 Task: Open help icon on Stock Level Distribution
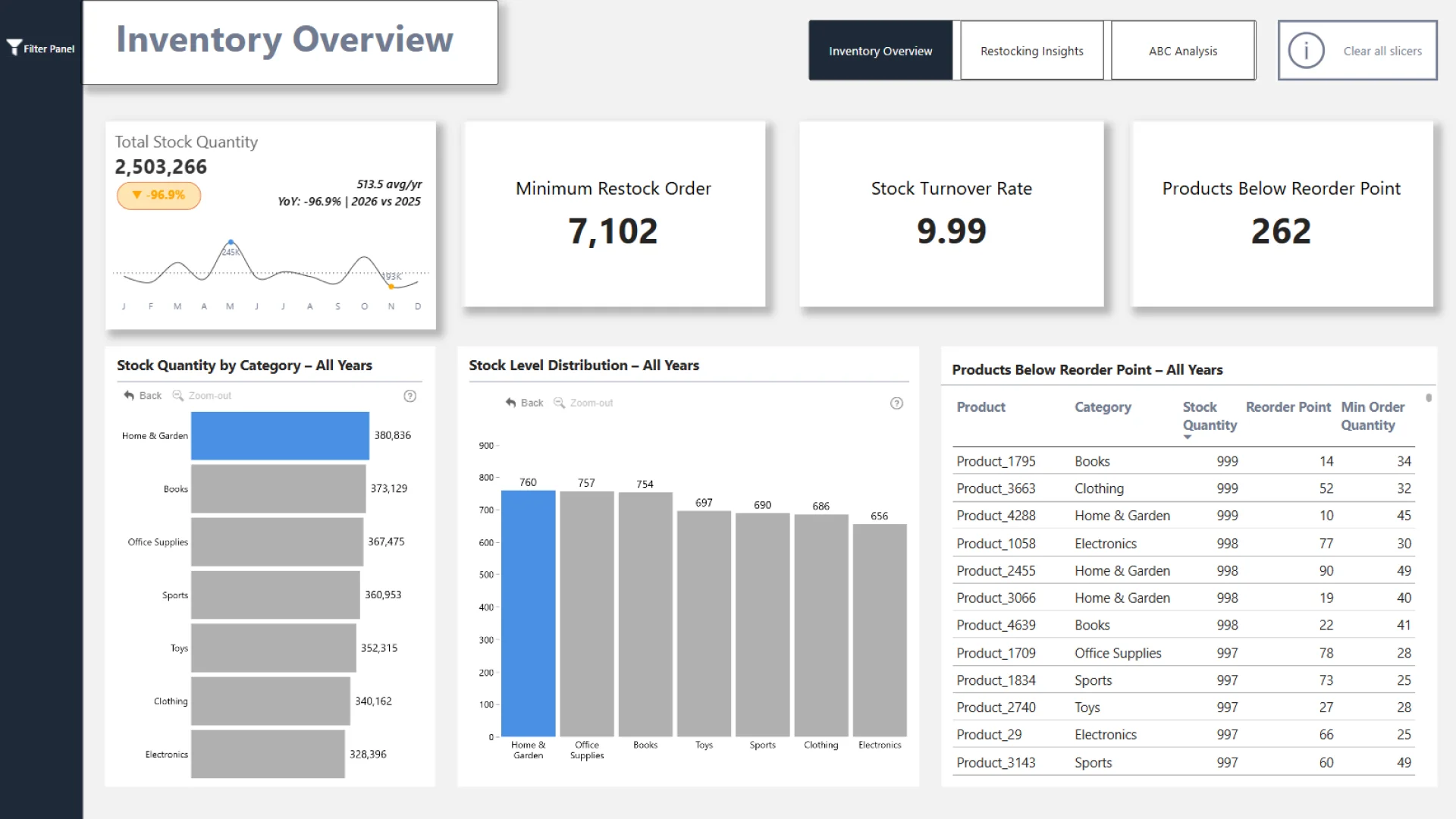(x=896, y=403)
